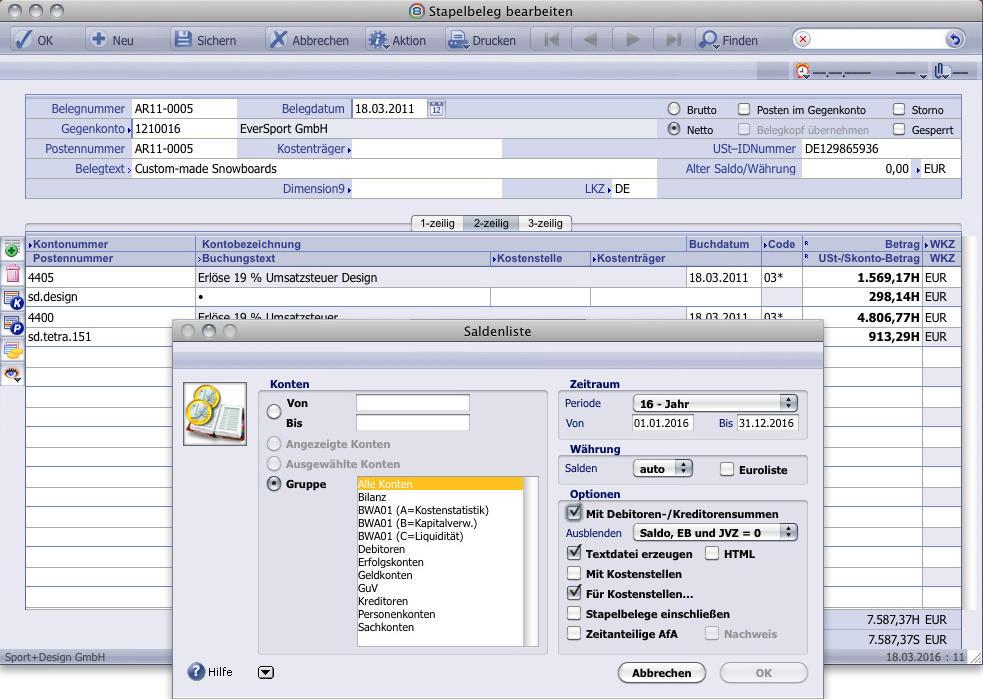Viewport: 983px width, 699px height.
Task: Jump to last record arrow
Action: click(673, 40)
